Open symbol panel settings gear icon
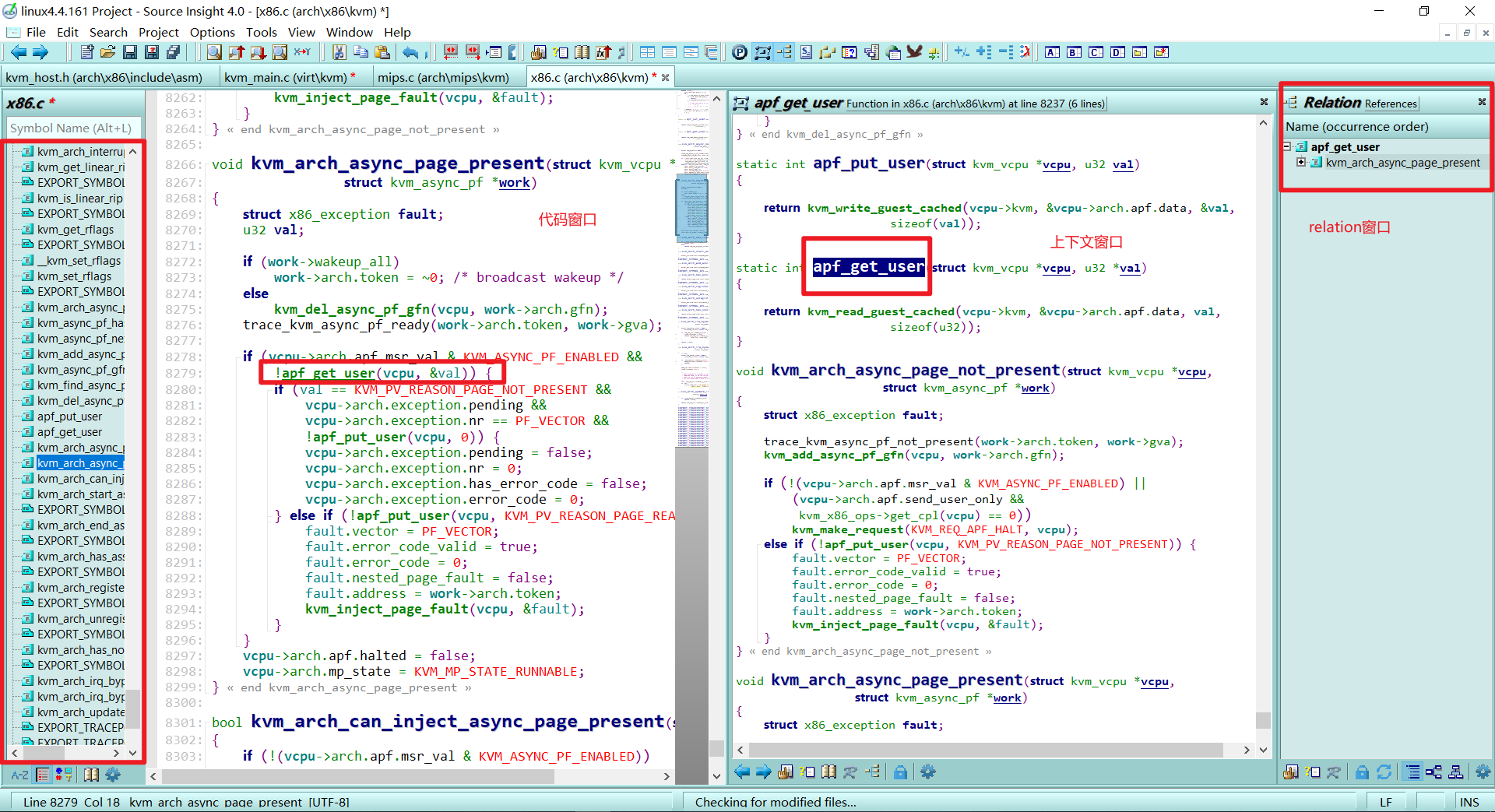 tap(113, 775)
